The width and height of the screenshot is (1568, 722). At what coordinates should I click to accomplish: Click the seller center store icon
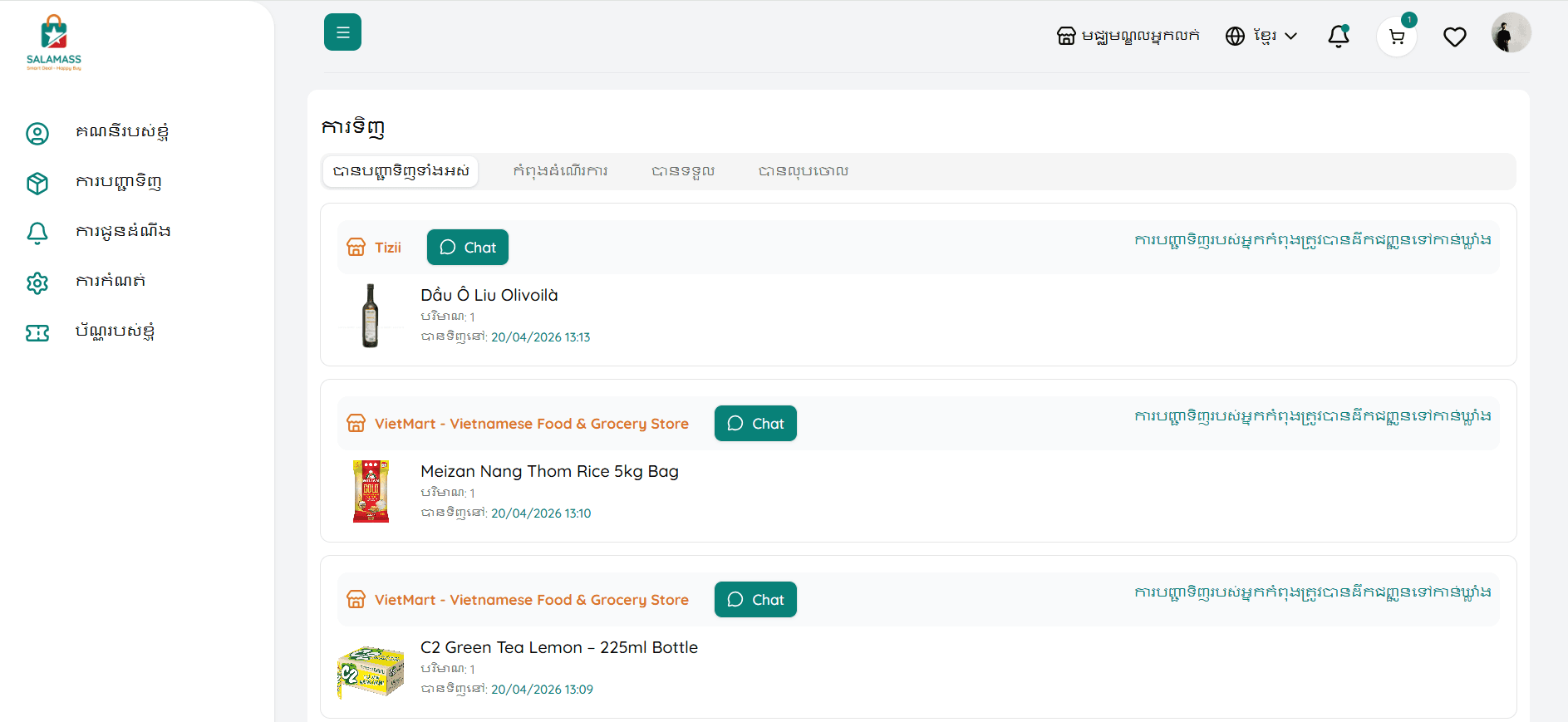click(1066, 36)
